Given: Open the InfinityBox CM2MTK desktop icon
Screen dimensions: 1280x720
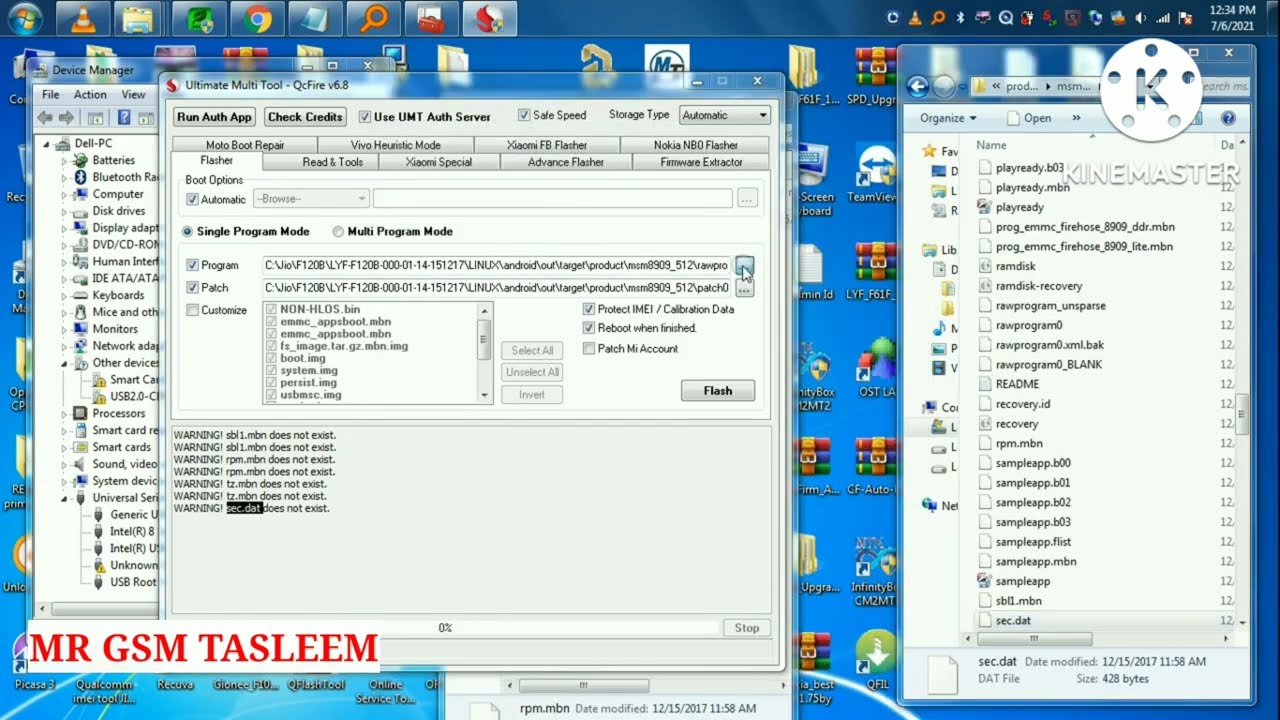Looking at the screenshot, I should click(x=877, y=572).
